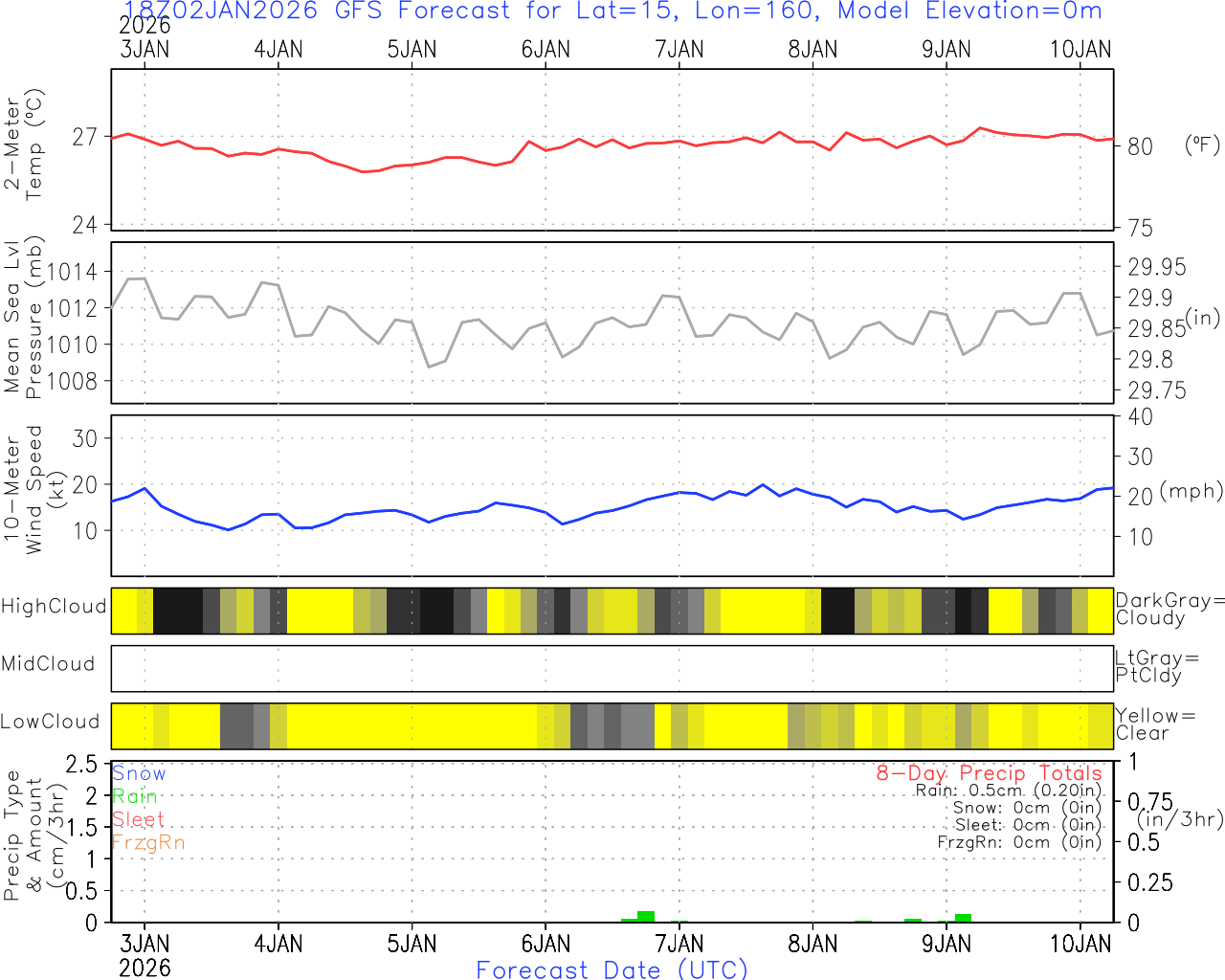Click the MidCloud row label
The image size is (1225, 980).
(48, 664)
